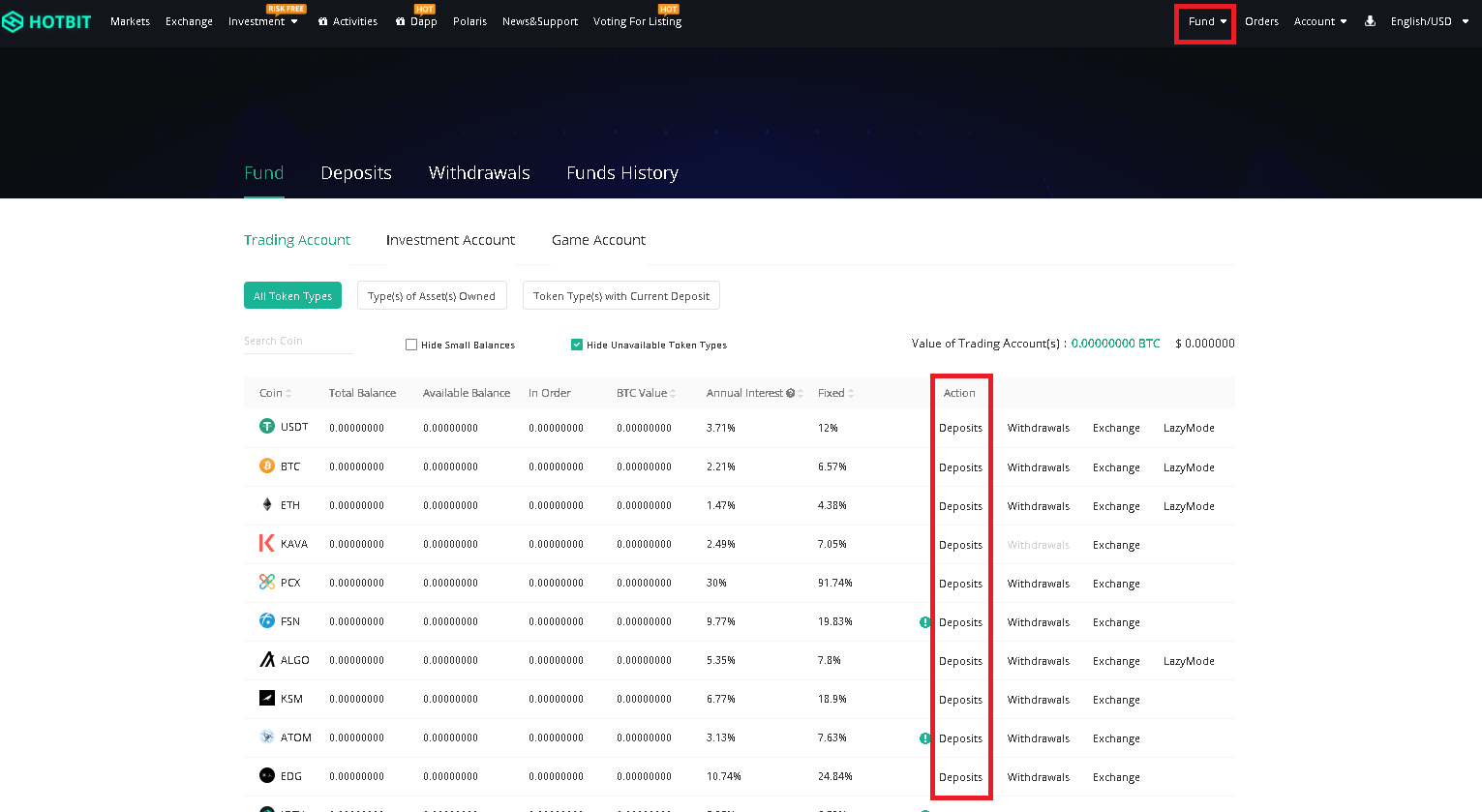The width and height of the screenshot is (1482, 812).
Task: Click the KSM coin icon
Action: (x=267, y=698)
